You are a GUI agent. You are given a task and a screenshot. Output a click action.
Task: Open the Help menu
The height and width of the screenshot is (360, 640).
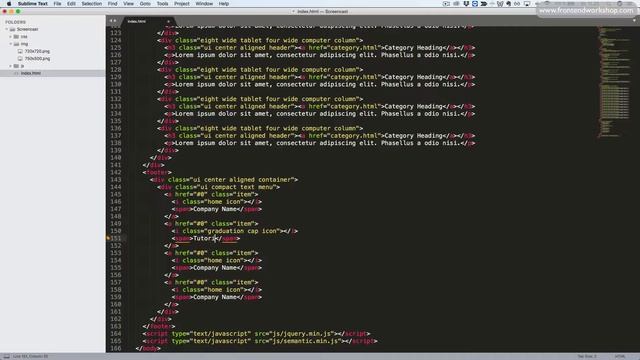(x=223, y=4)
